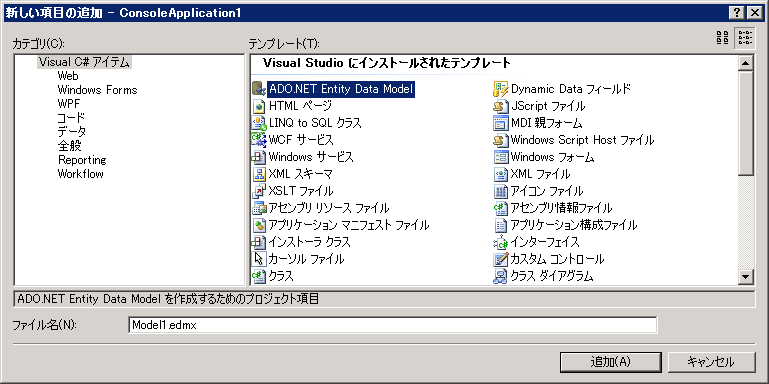Choose the アプリケーション構成ファイル icon

click(x=500, y=225)
